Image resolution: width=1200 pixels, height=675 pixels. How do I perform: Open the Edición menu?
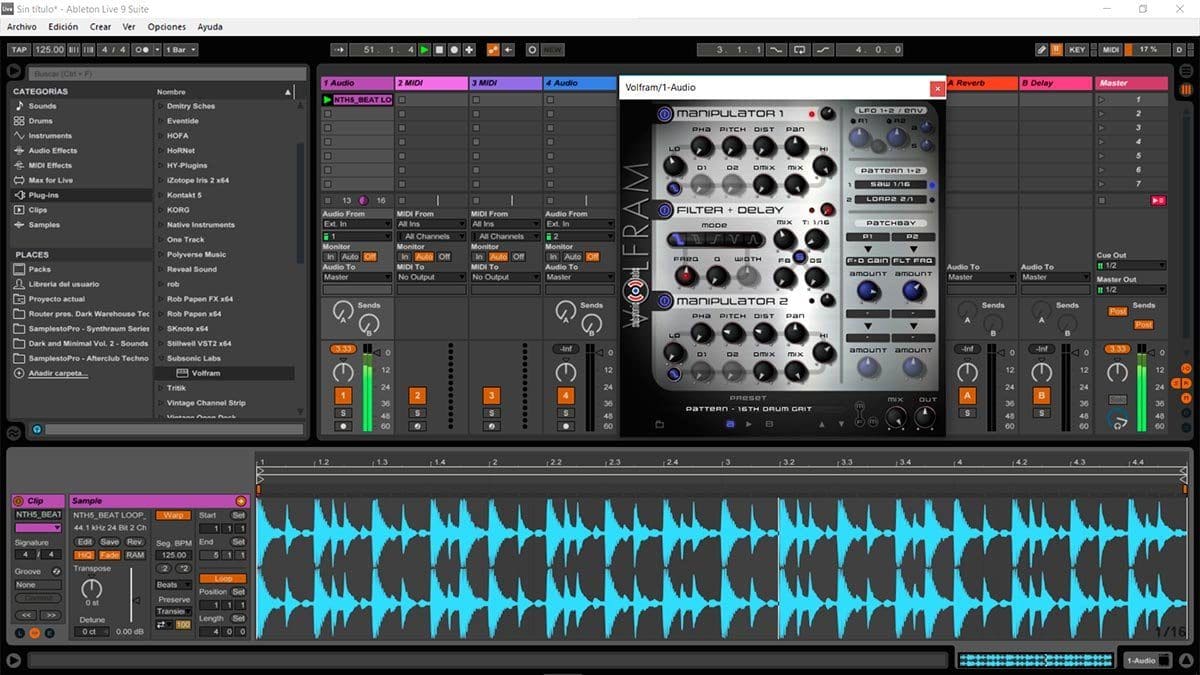pyautogui.click(x=63, y=27)
